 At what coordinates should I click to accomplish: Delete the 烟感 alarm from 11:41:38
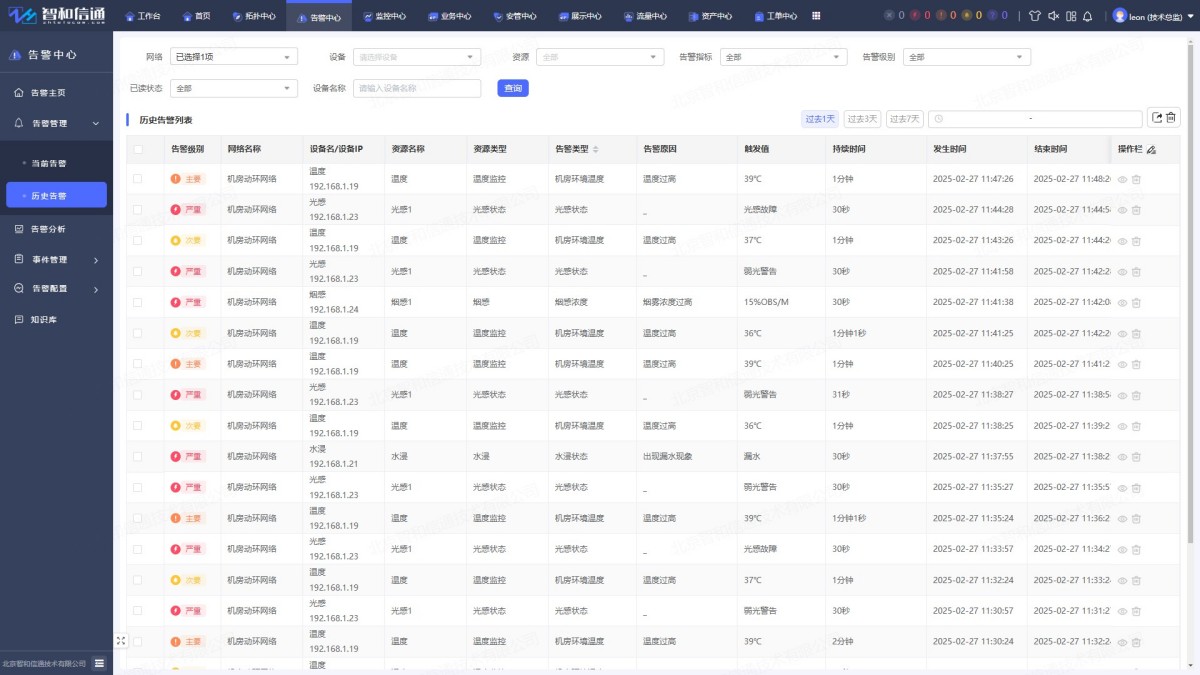pyautogui.click(x=1136, y=303)
